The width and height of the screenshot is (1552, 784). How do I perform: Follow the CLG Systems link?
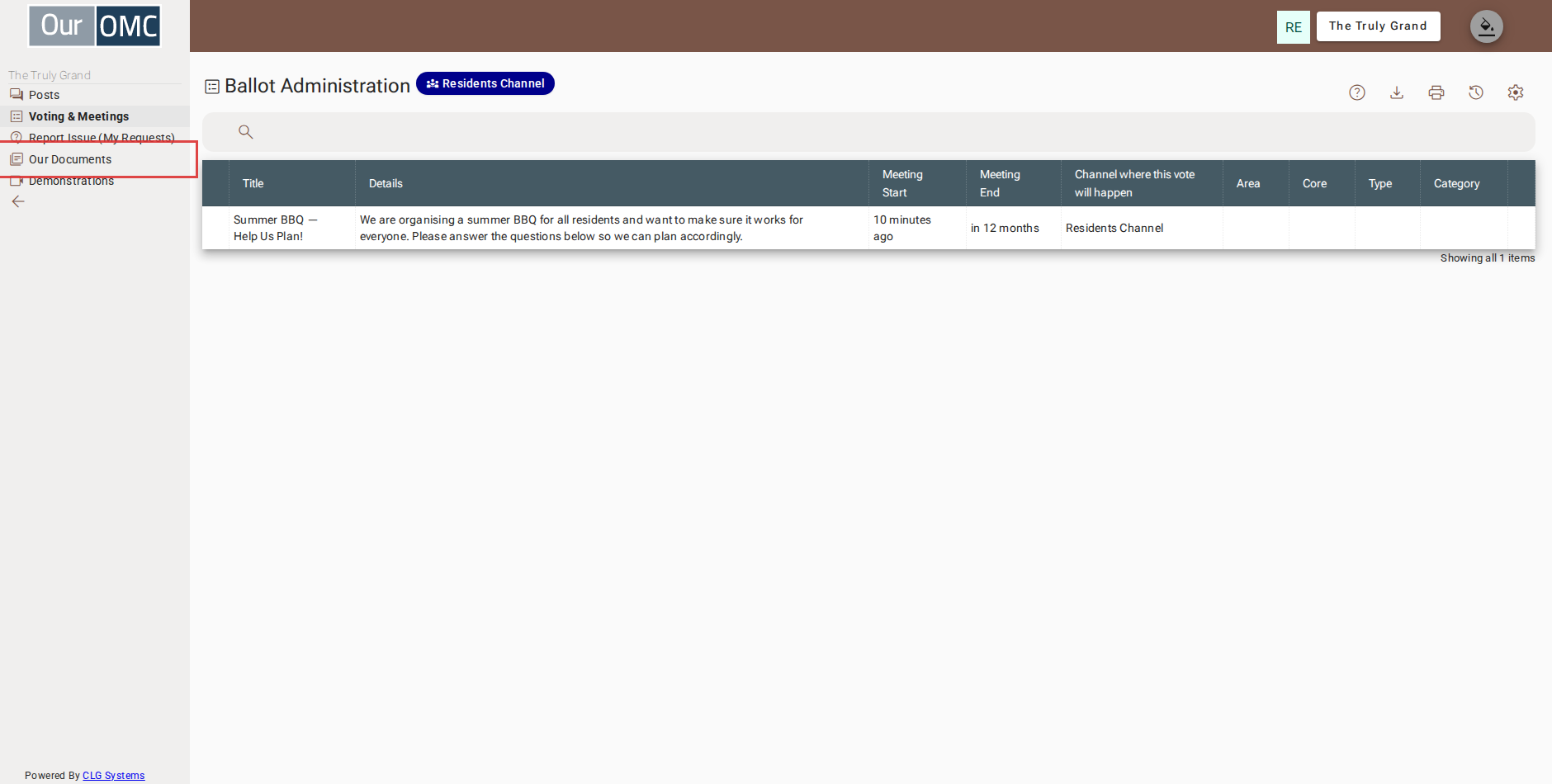(x=114, y=776)
